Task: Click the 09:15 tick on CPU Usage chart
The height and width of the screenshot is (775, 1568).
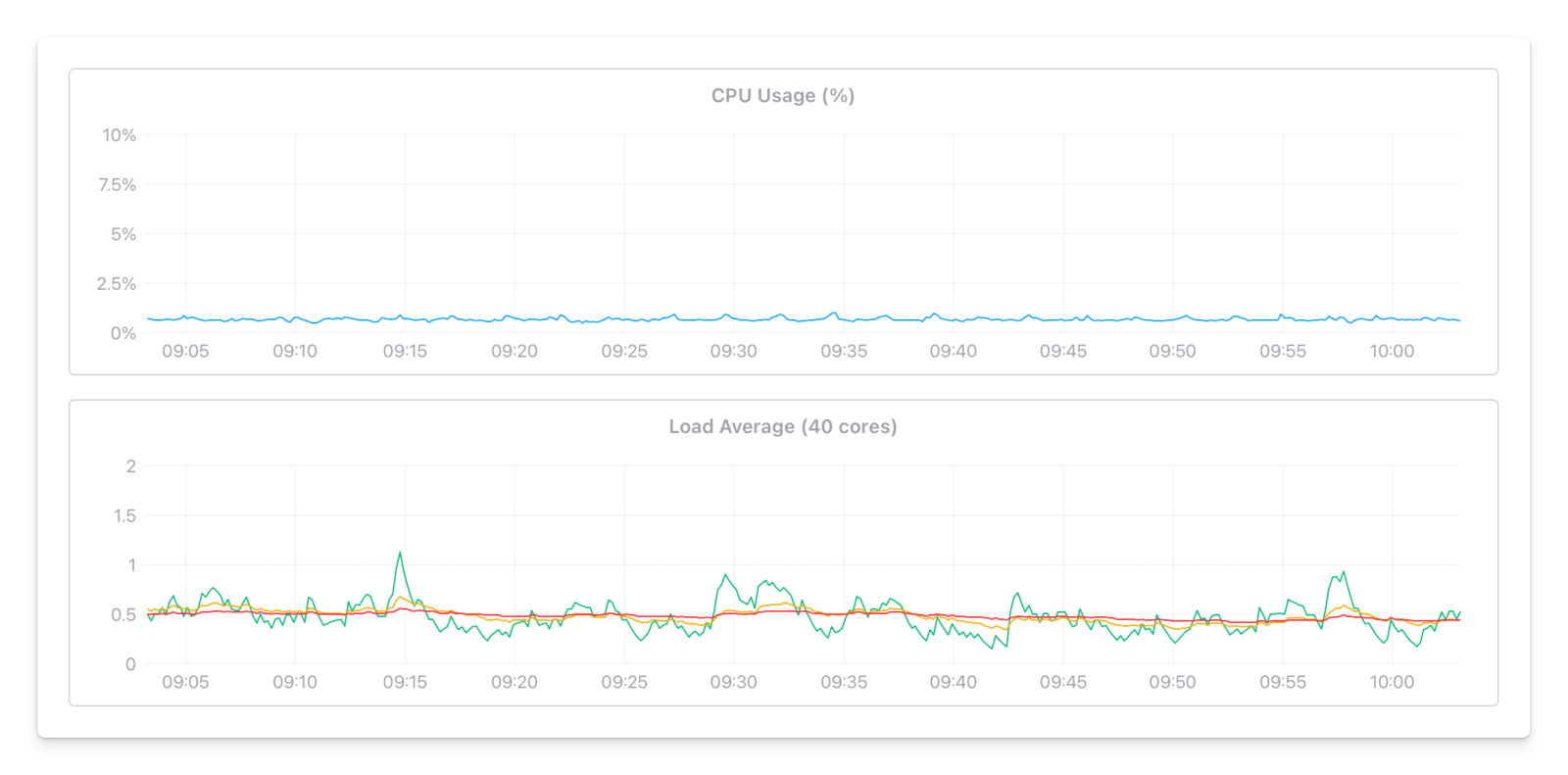Action: (405, 351)
